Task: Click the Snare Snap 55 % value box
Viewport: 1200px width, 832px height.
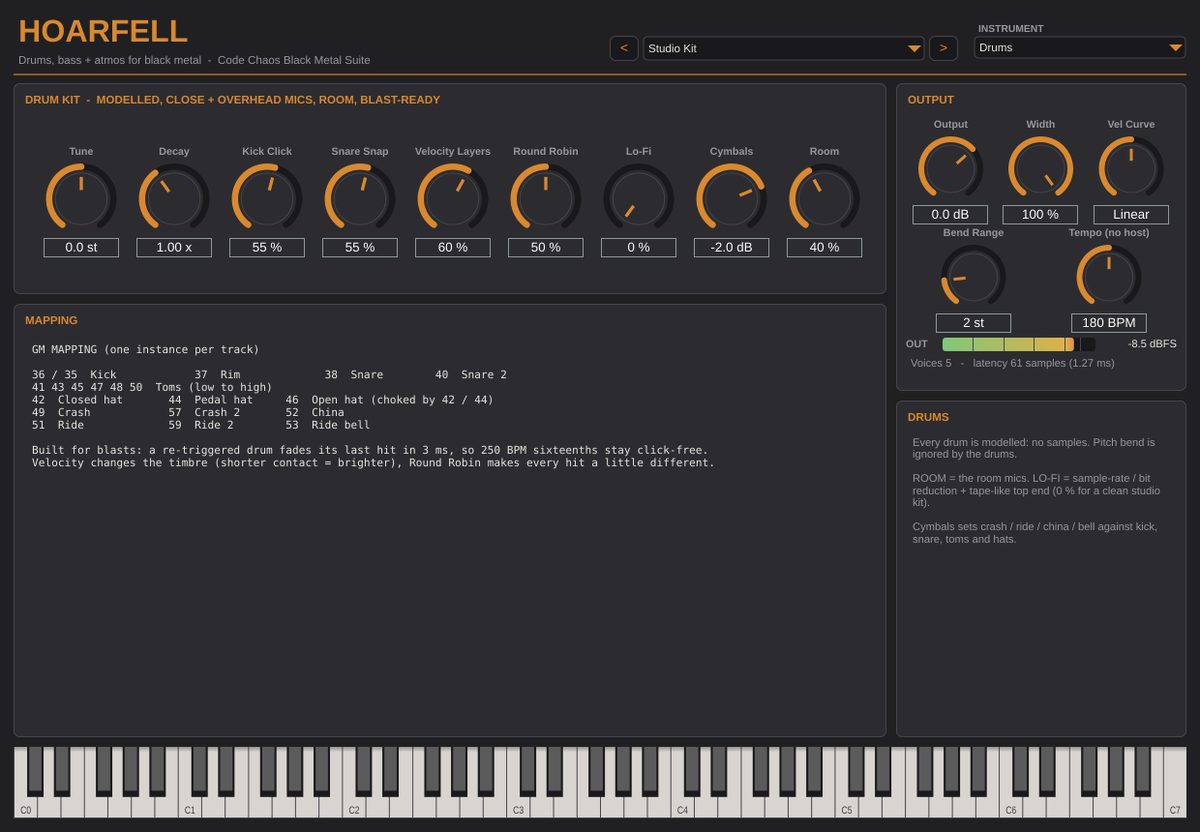Action: tap(360, 247)
